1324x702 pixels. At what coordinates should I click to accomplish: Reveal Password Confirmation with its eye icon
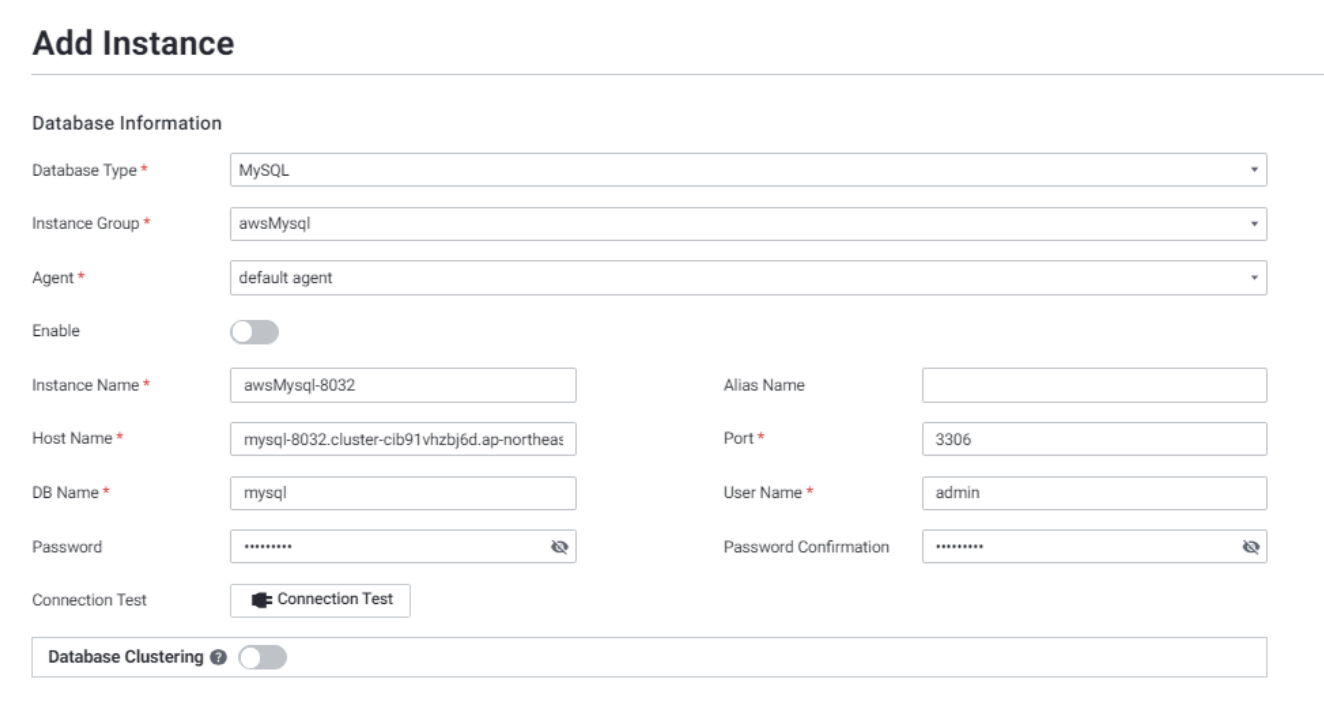coord(1250,547)
